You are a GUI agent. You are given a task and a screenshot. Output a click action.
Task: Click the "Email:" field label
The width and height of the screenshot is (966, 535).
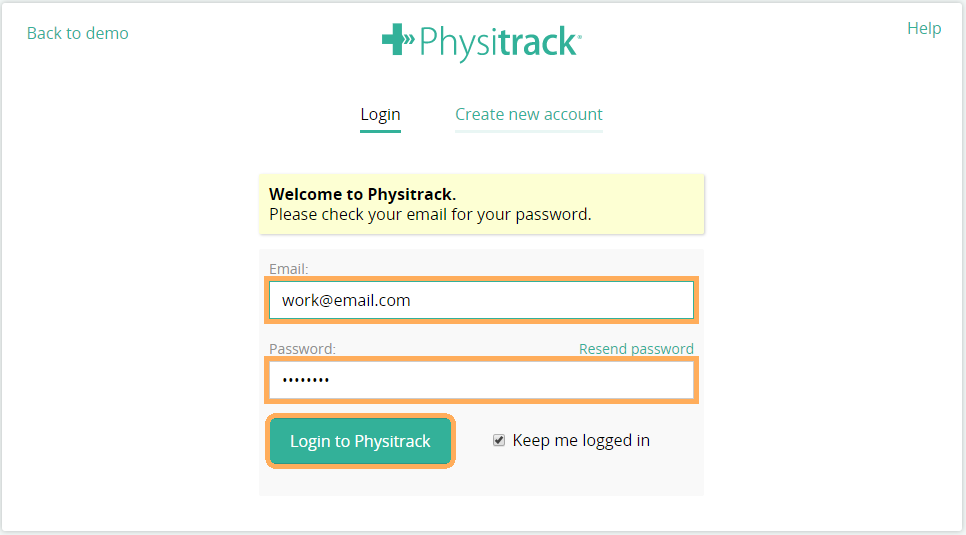click(289, 269)
